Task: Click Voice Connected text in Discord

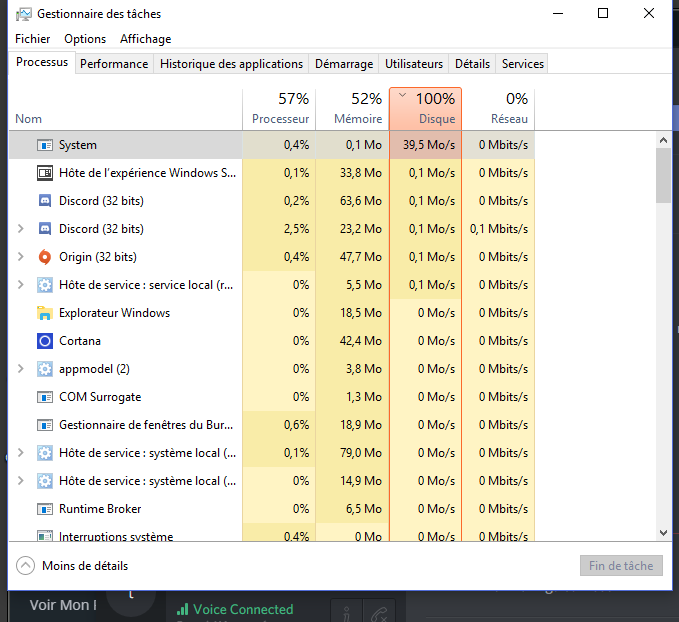Action: tap(243, 609)
